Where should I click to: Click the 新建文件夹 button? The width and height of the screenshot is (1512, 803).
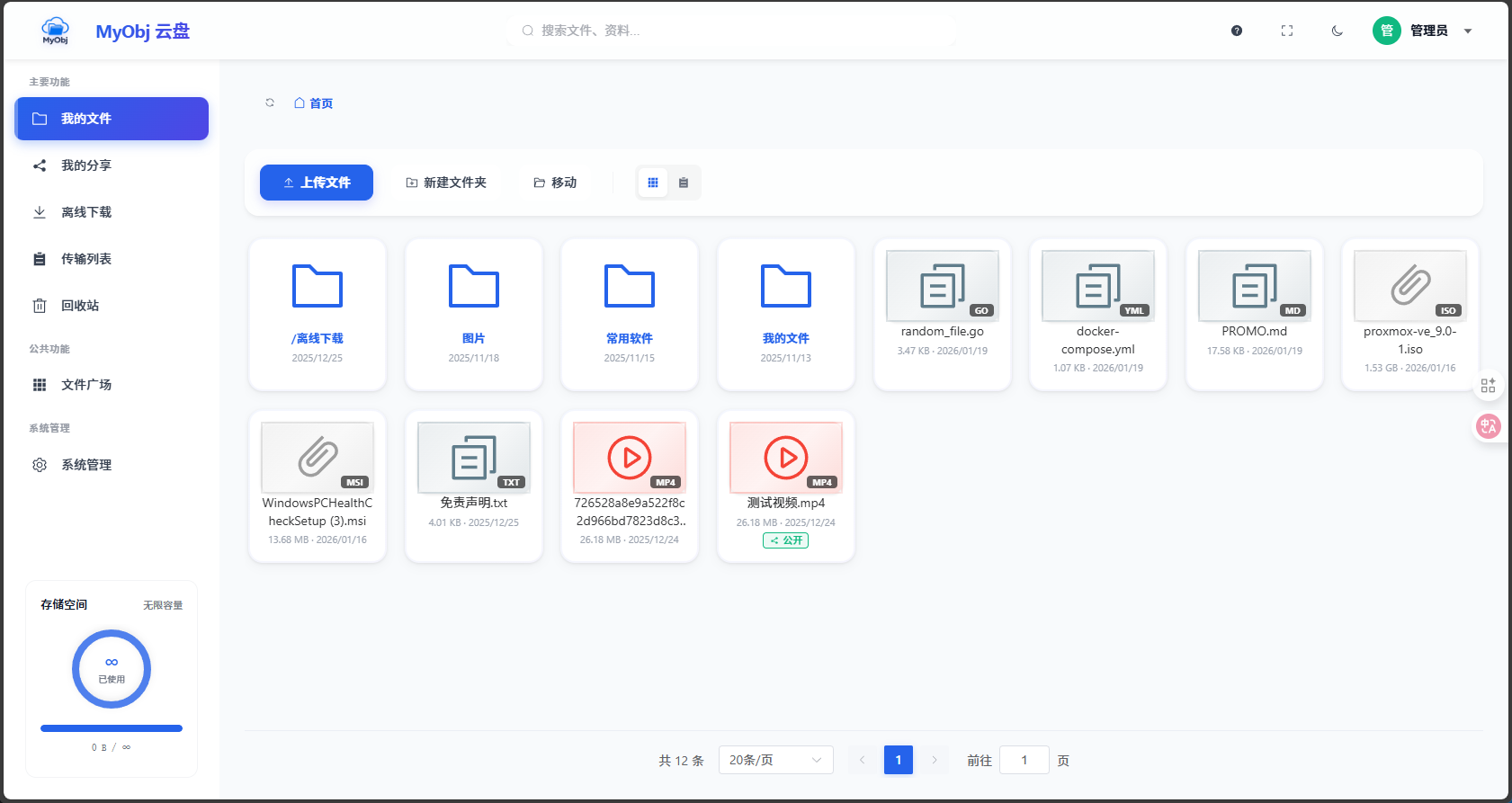click(446, 183)
